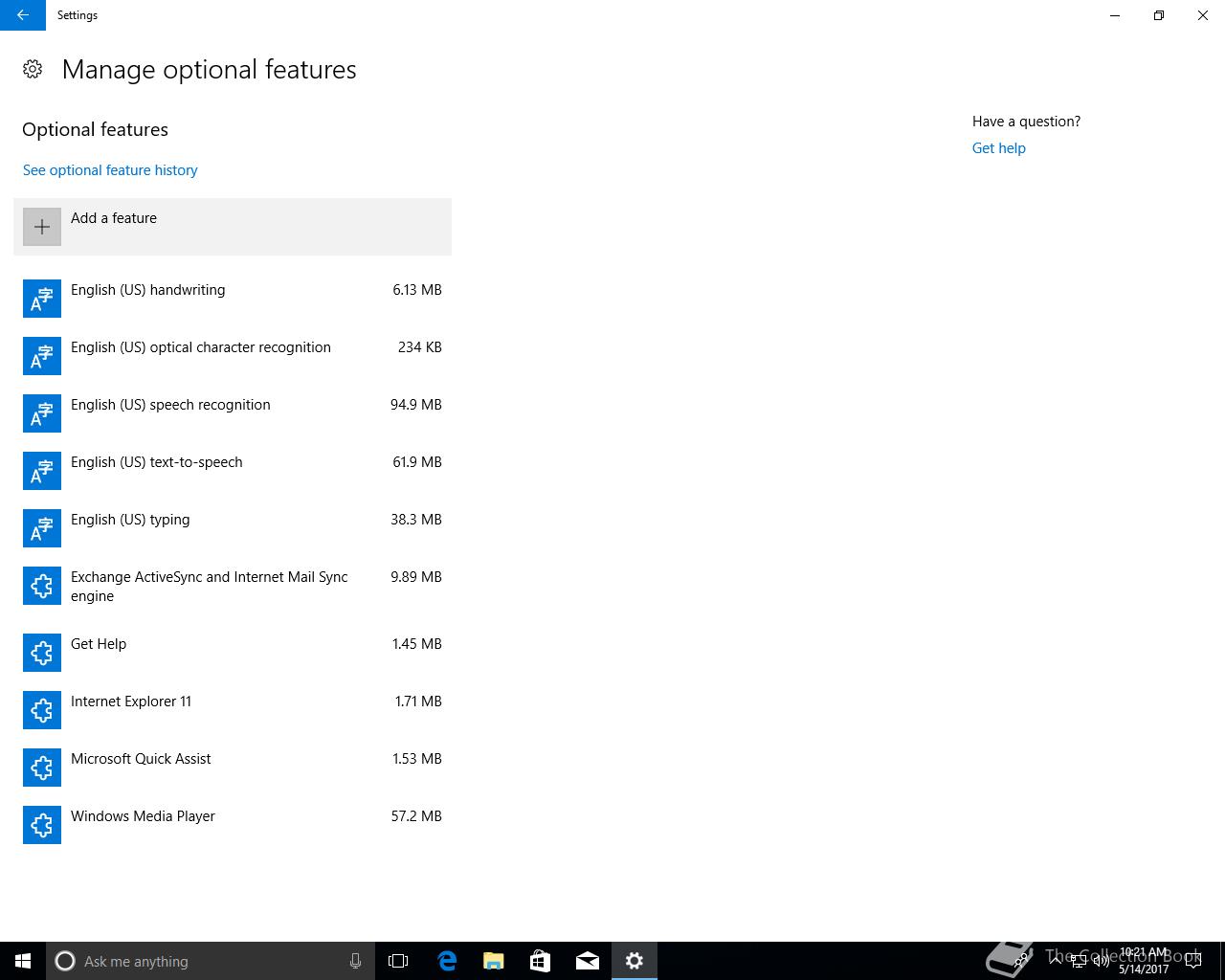
Task: Click the 9.89 MB size value
Action: coord(416,577)
